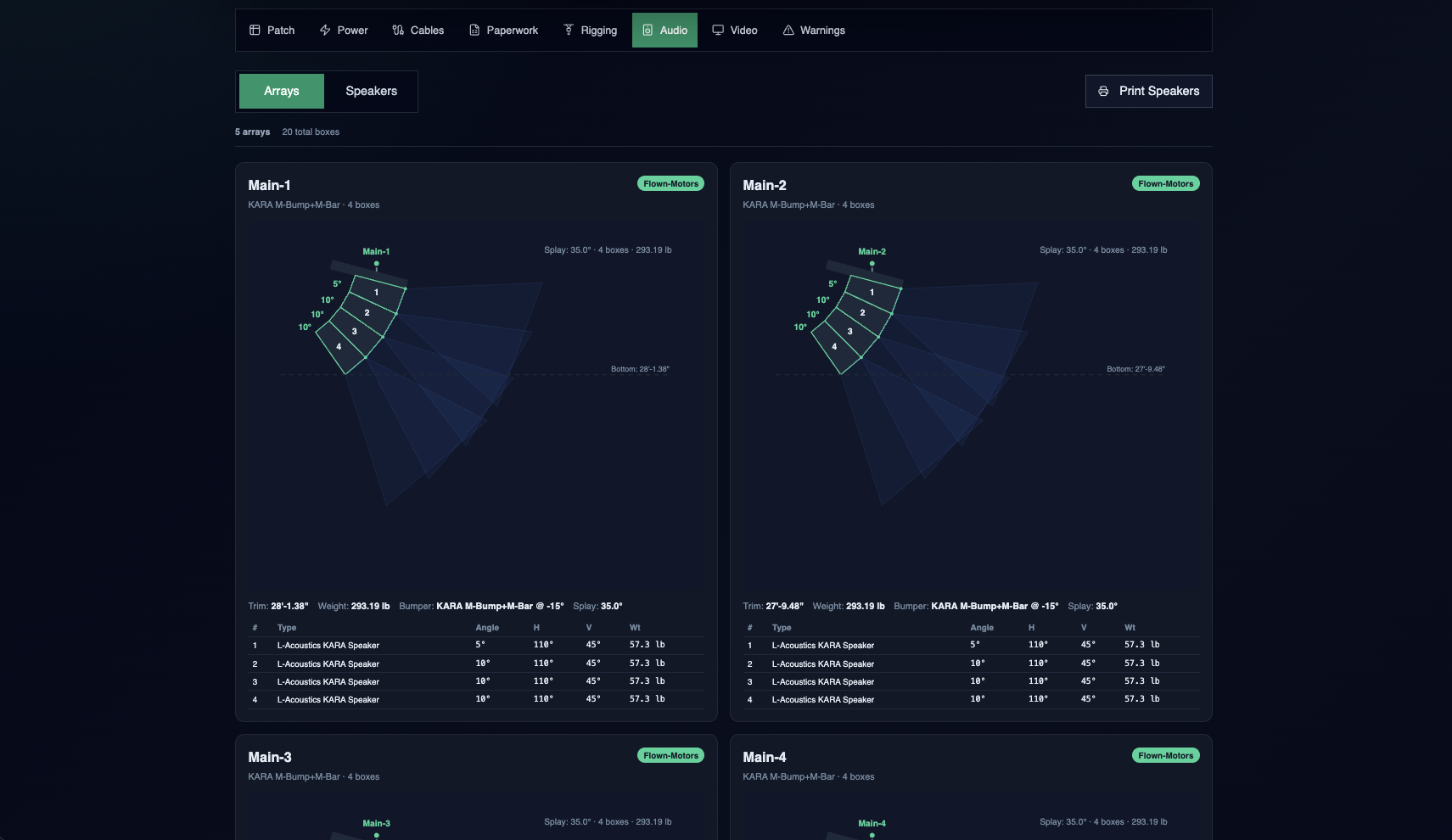
Task: Click the Main-1 card title
Action: (x=269, y=185)
